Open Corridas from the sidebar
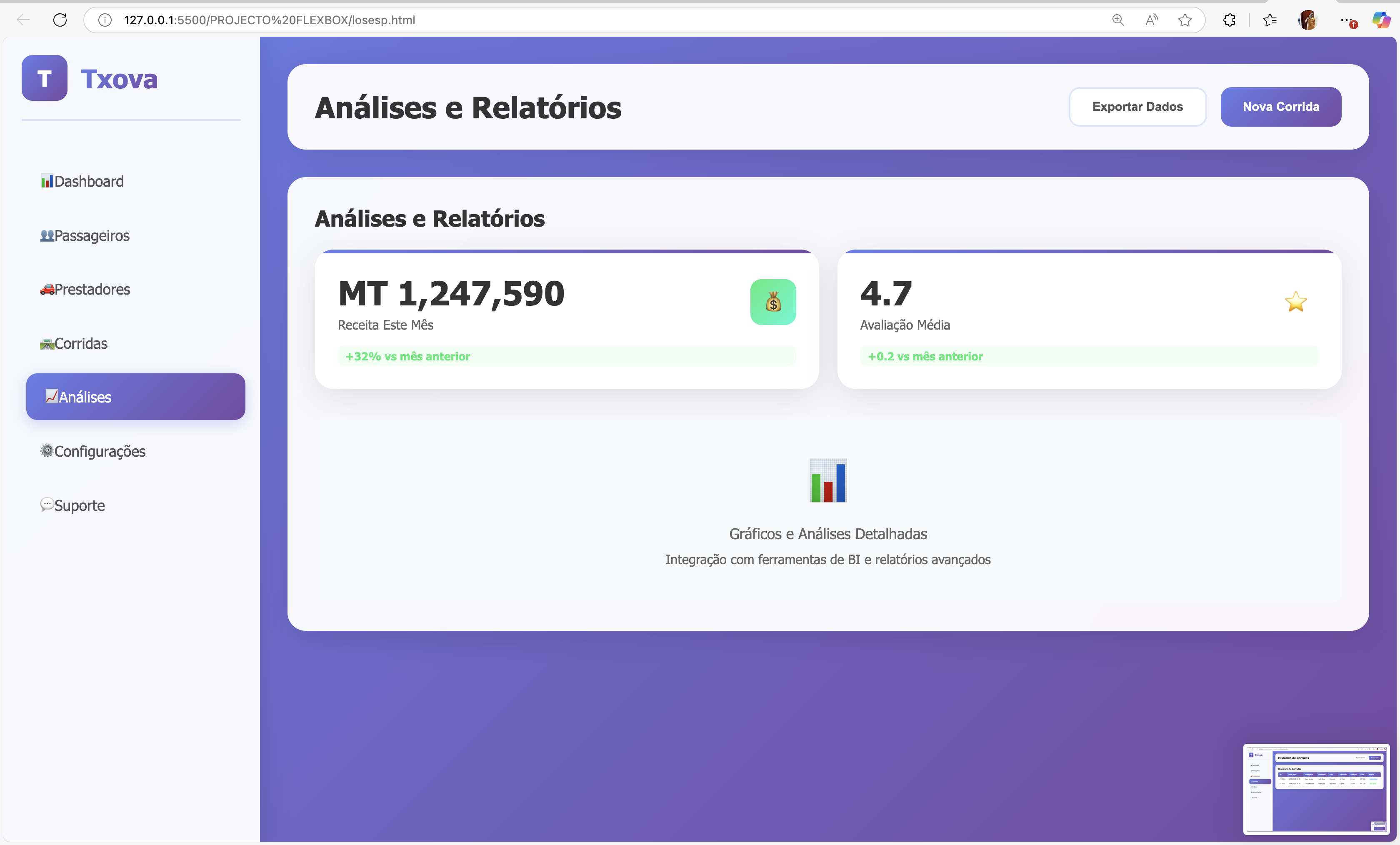1400x845 pixels. tap(81, 343)
